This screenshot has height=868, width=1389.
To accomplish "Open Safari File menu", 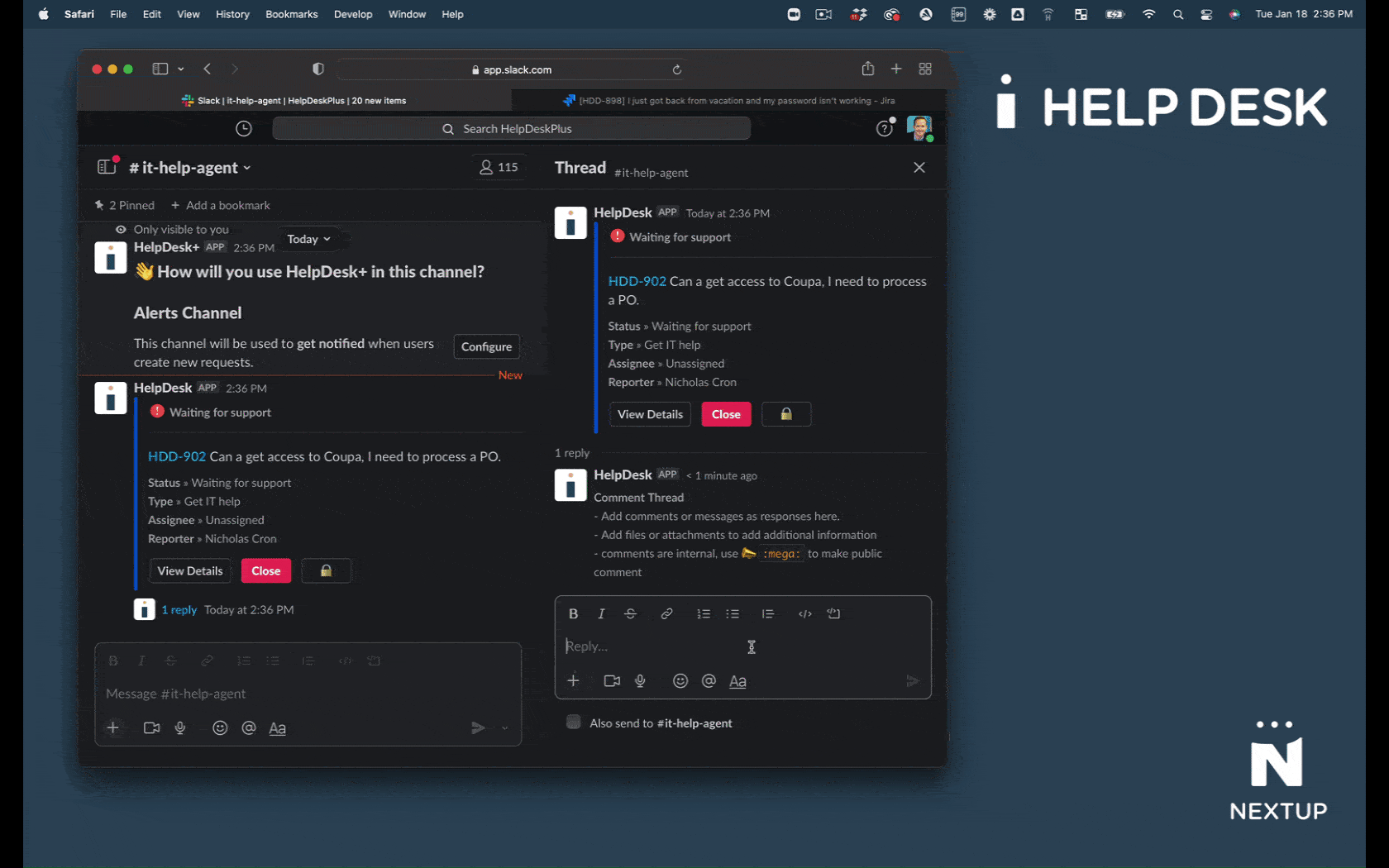I will [118, 14].
